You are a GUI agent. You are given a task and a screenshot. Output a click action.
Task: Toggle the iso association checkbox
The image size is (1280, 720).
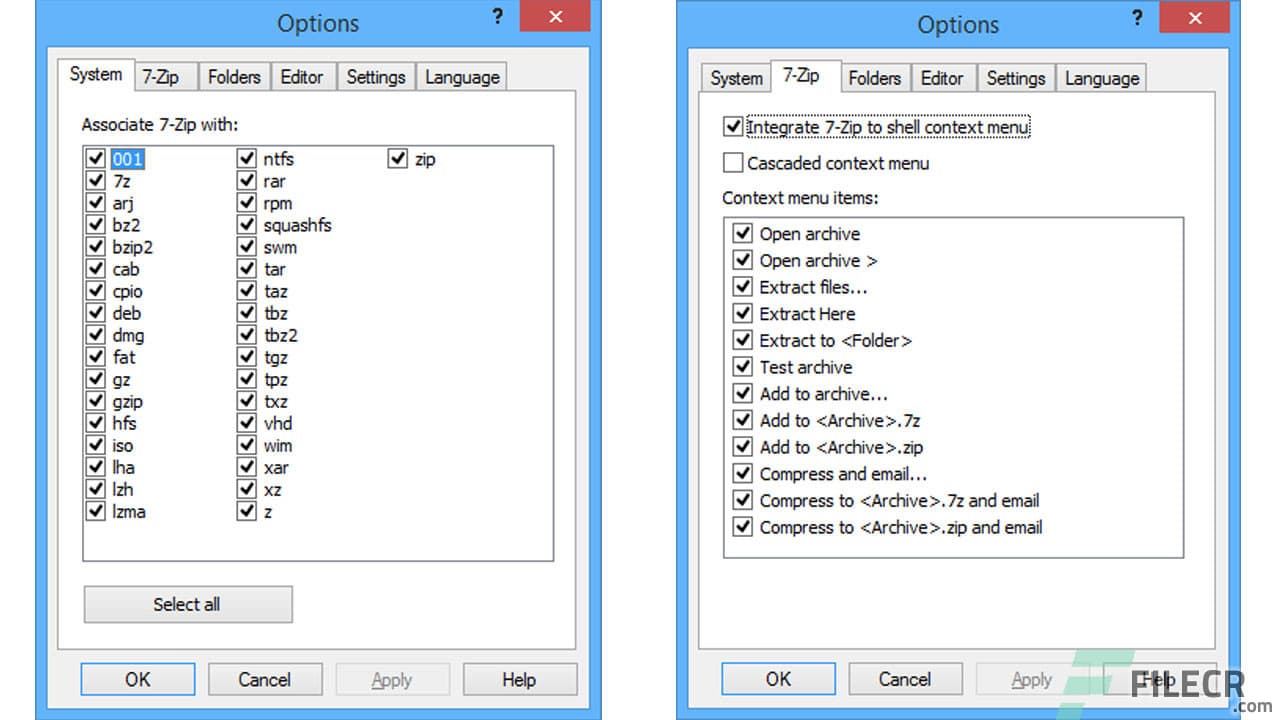tap(96, 445)
